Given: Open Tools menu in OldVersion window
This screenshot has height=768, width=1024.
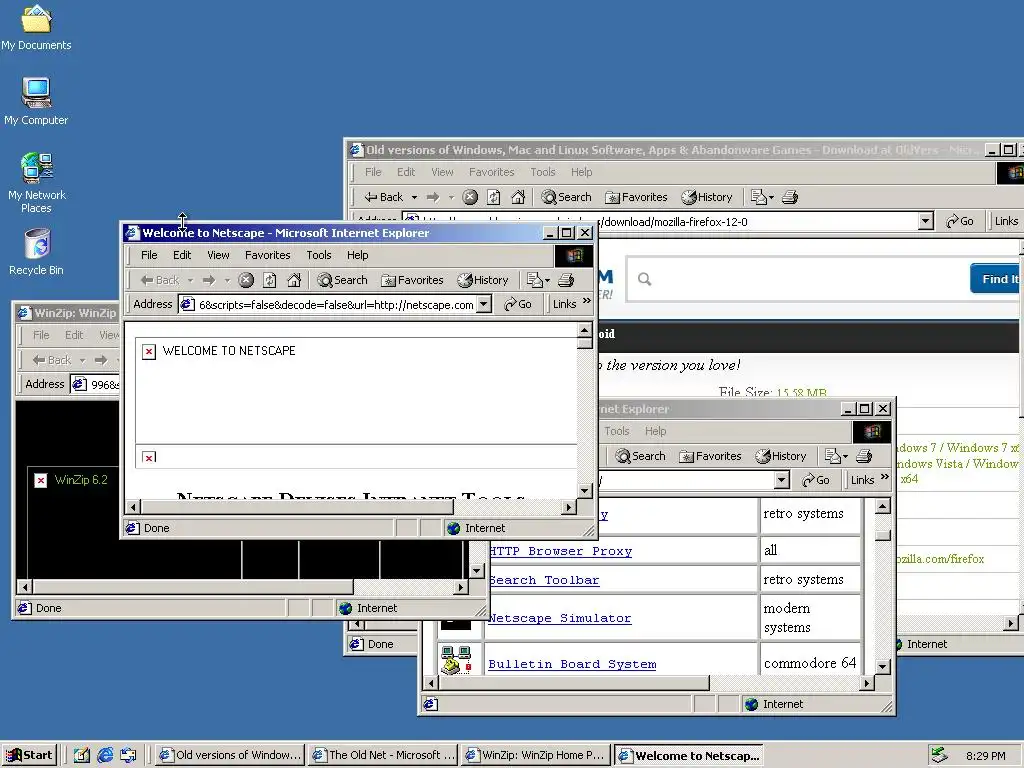Looking at the screenshot, I should coord(543,172).
